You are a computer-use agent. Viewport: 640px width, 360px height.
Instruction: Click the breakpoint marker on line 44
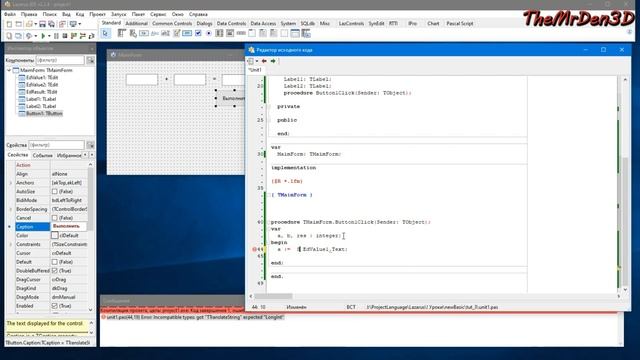[254, 249]
